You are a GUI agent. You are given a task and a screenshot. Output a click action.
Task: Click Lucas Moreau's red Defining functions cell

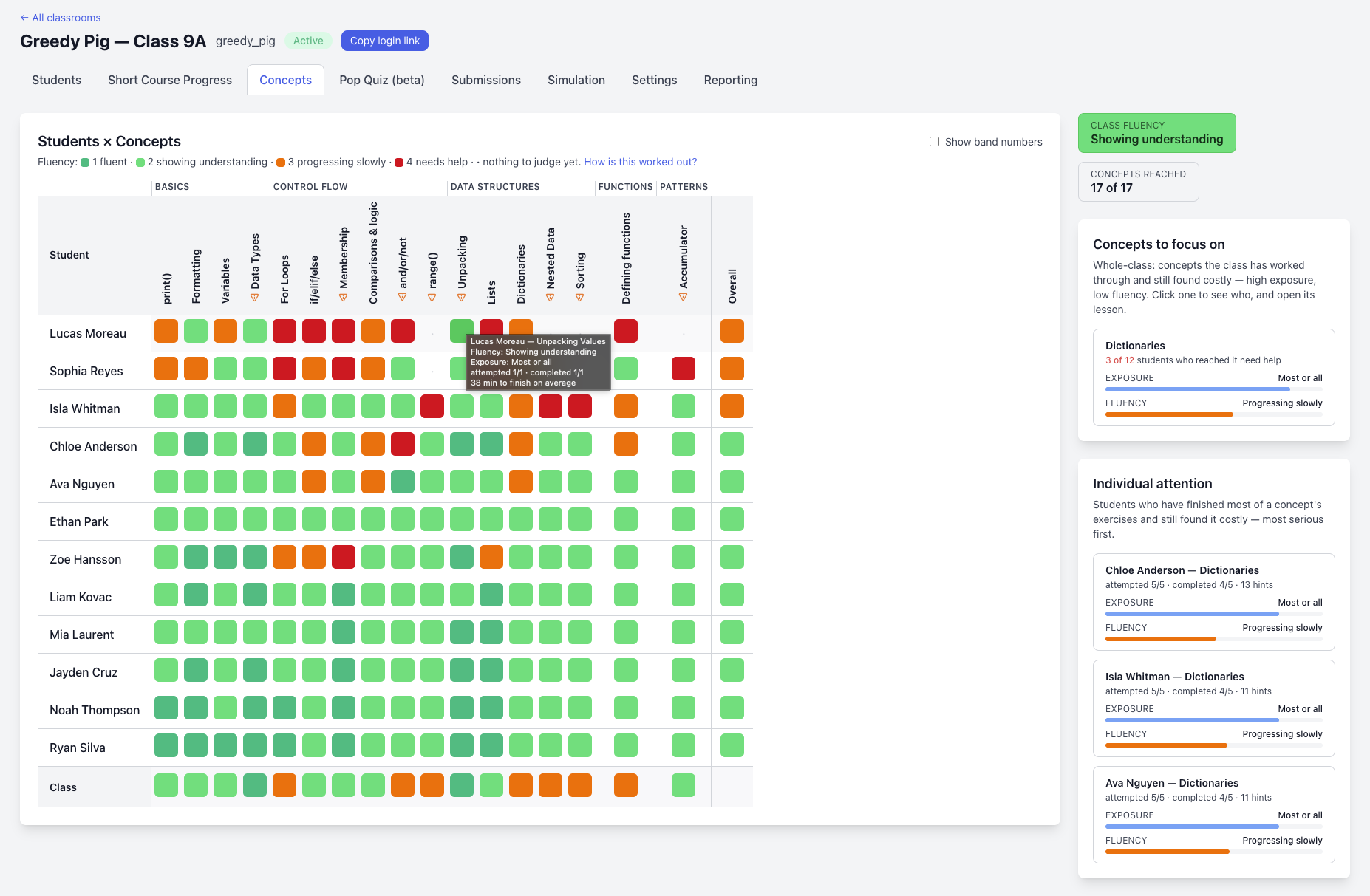point(626,331)
